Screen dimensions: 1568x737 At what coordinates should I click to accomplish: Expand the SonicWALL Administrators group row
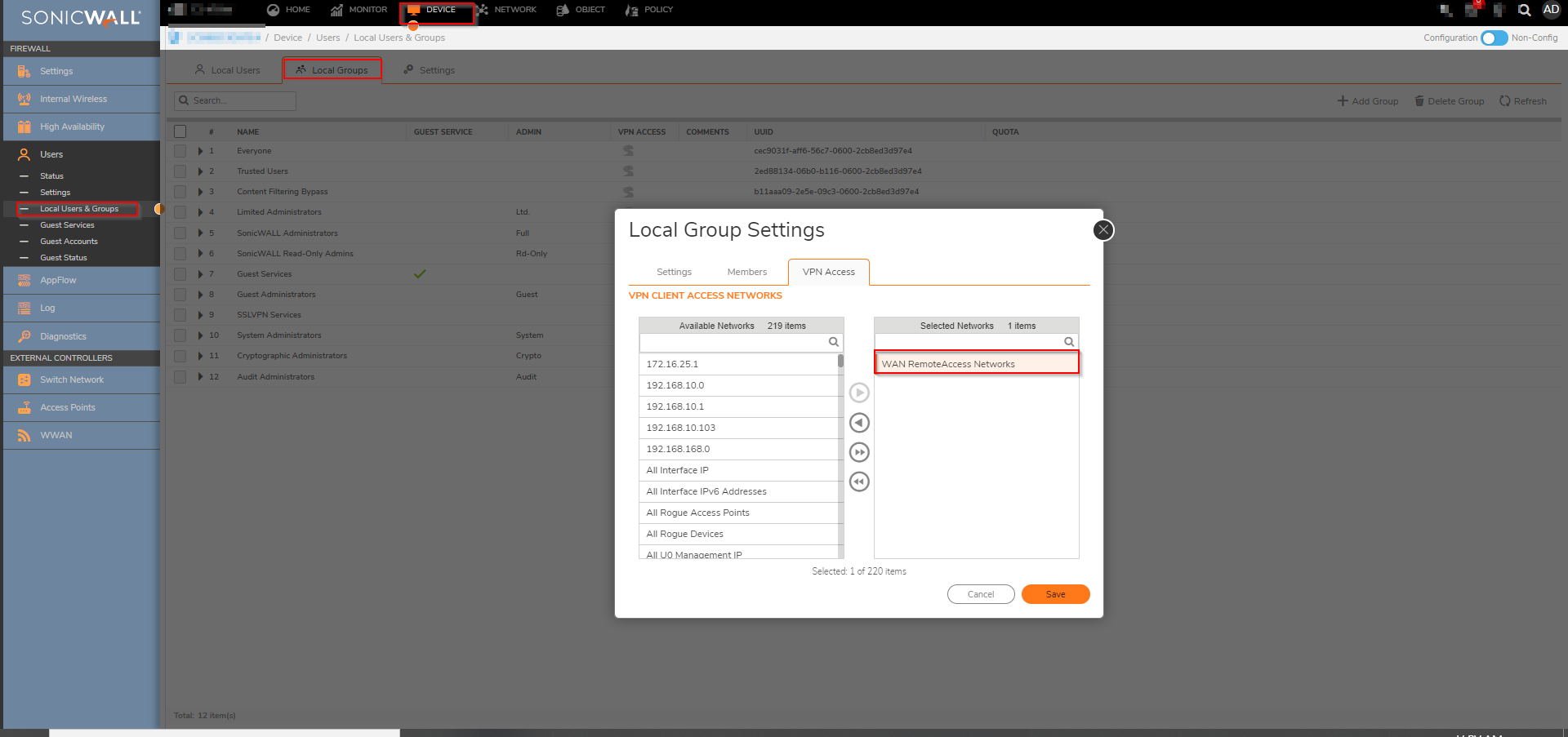click(x=200, y=233)
